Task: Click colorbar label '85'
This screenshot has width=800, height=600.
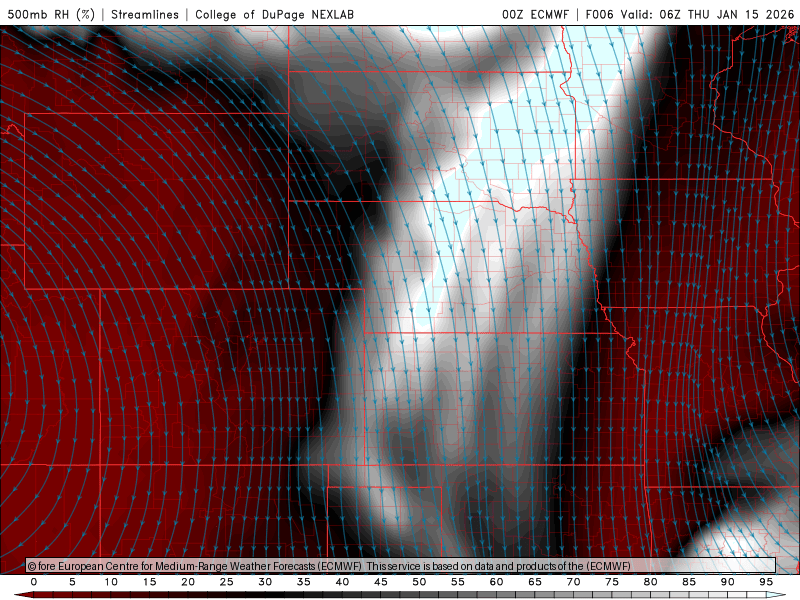Action: point(689,582)
